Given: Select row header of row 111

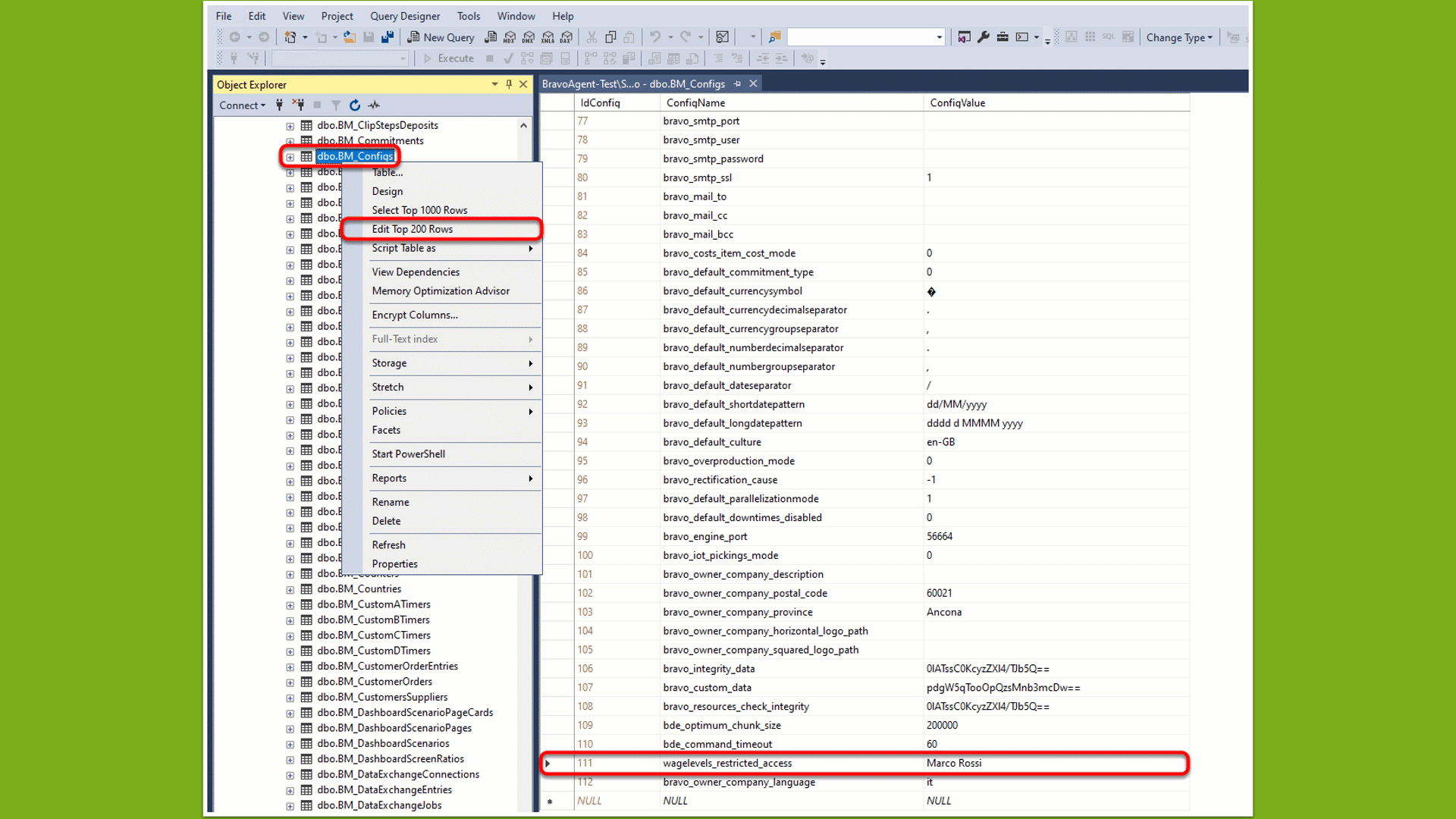Looking at the screenshot, I should (557, 763).
